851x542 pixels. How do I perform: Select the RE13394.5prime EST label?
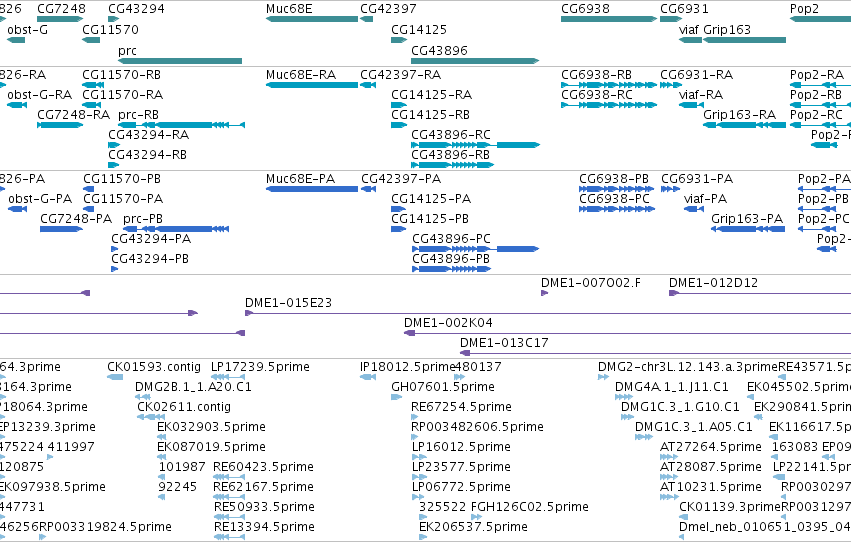pyautogui.click(x=264, y=527)
